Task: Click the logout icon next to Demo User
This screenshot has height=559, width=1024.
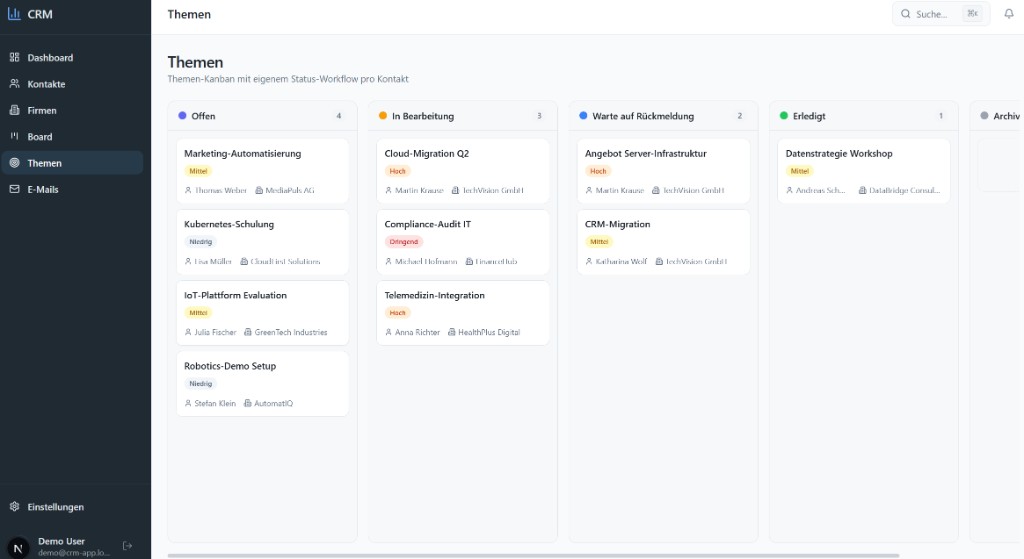Action: click(x=127, y=546)
